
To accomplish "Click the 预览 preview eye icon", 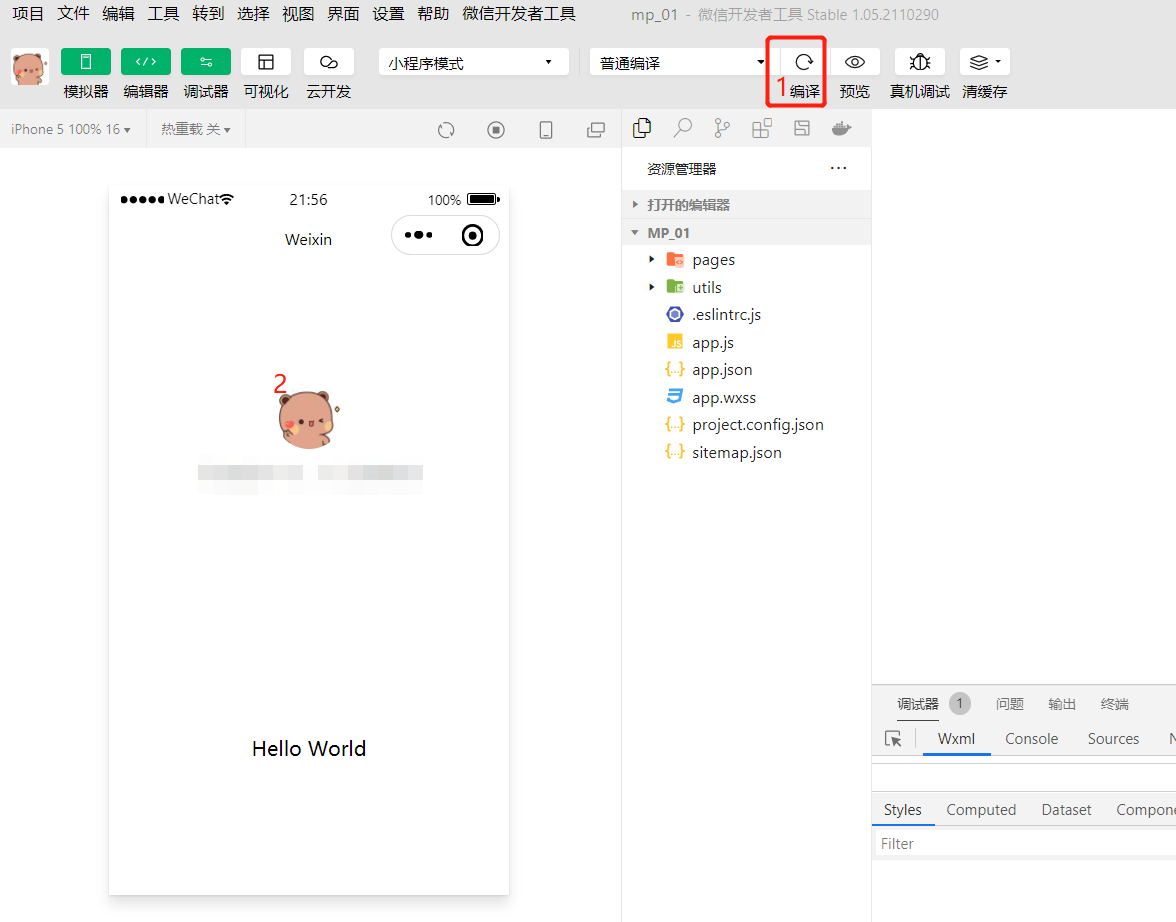I will [x=854, y=62].
